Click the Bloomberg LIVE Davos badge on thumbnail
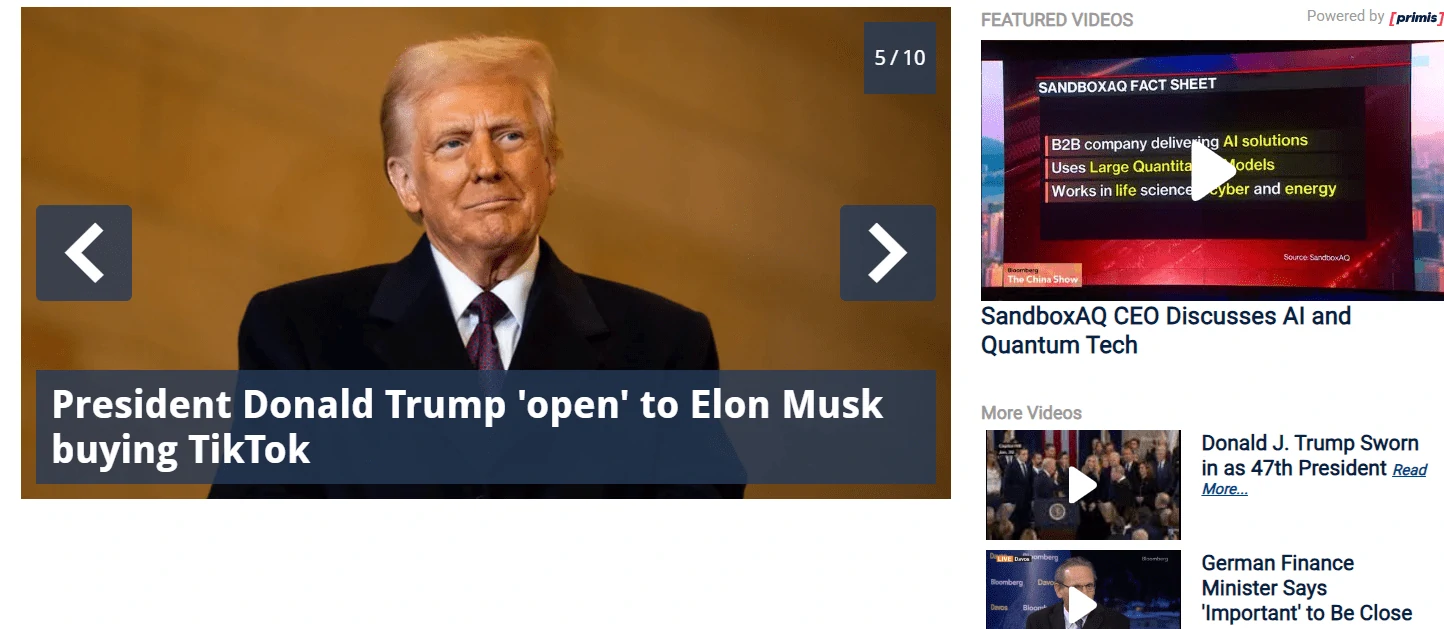Screen dimensions: 1444x629 1012,558
